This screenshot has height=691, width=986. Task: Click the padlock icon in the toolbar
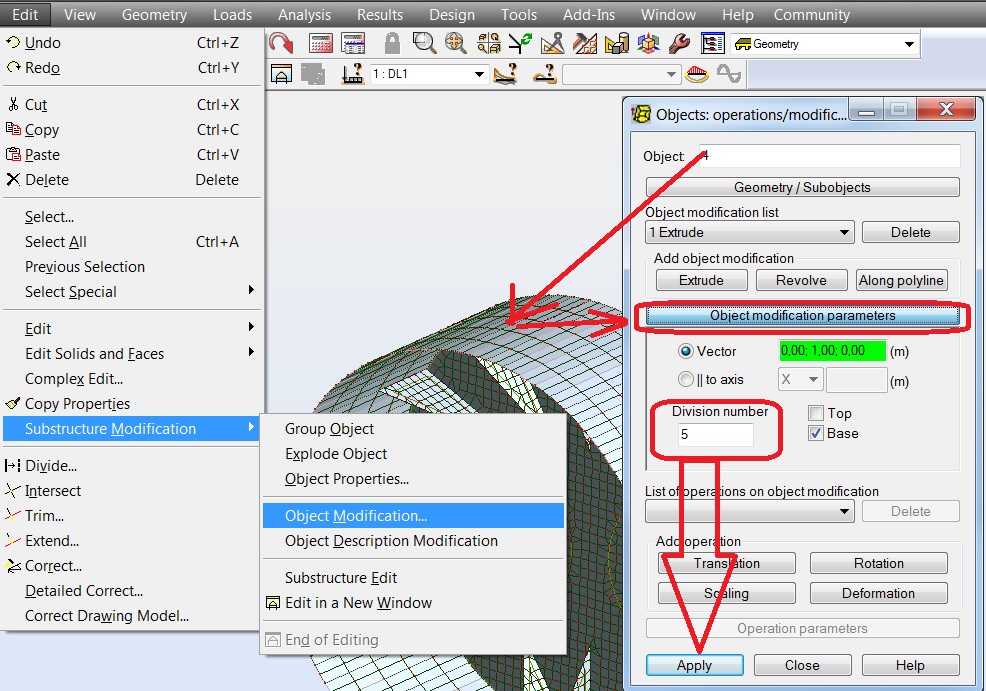(391, 42)
